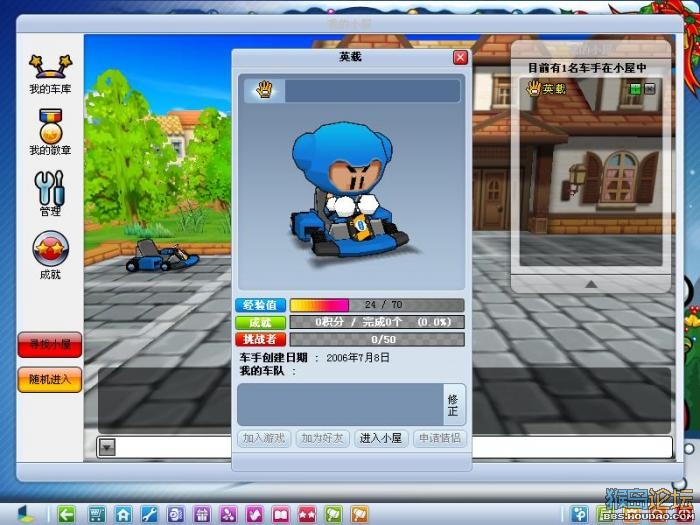Click the parked blue kart in the yard
This screenshot has width=700, height=525.
[162, 256]
